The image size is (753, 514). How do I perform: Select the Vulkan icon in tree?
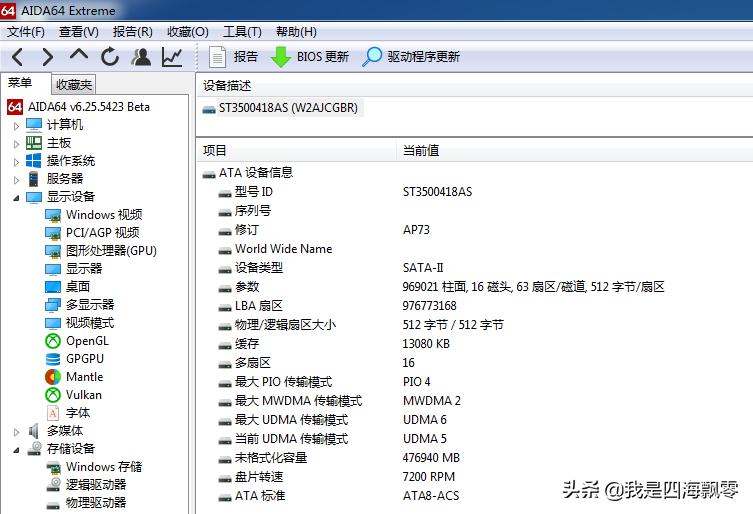pyautogui.click(x=53, y=395)
